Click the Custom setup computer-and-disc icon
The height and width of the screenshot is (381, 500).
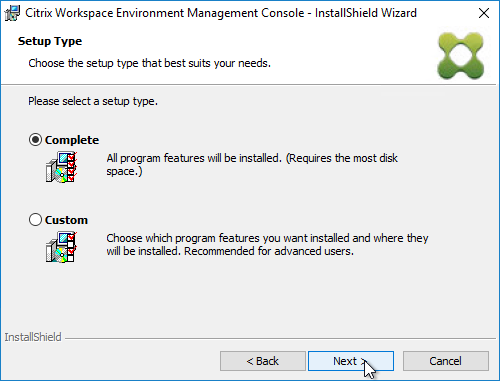61,247
